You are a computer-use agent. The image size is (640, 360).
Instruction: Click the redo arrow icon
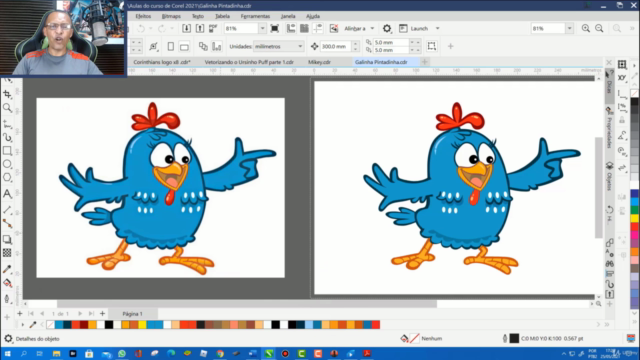(162, 28)
